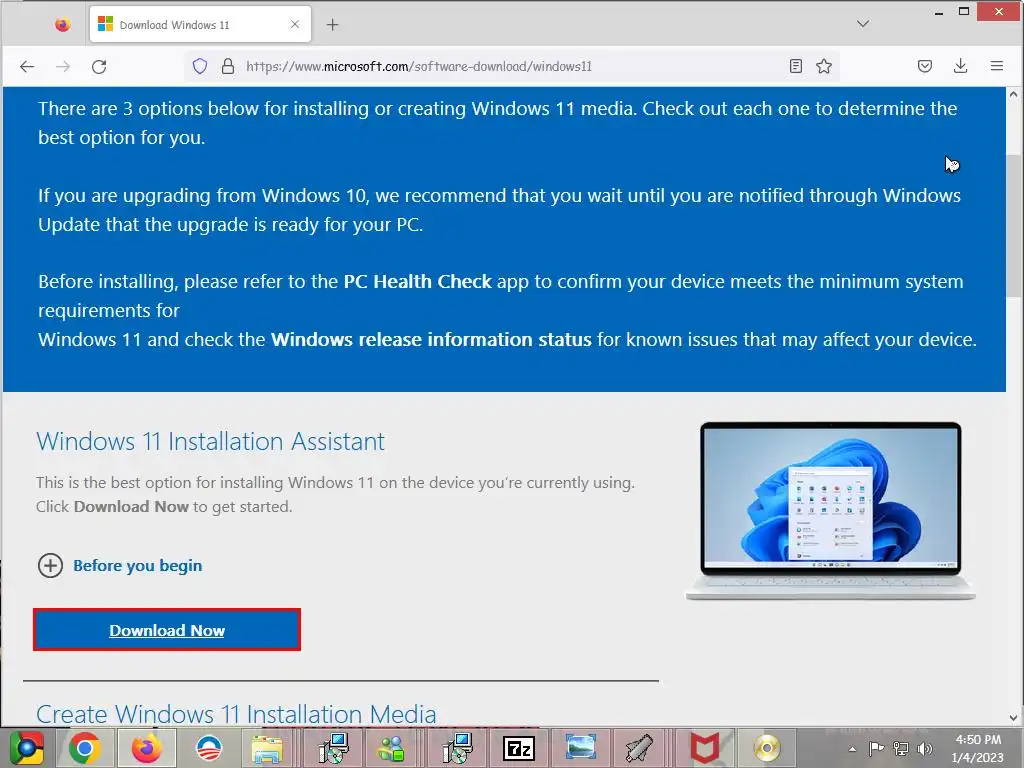Image resolution: width=1024 pixels, height=768 pixels.
Task: Click the address bar URL
Action: click(x=419, y=66)
